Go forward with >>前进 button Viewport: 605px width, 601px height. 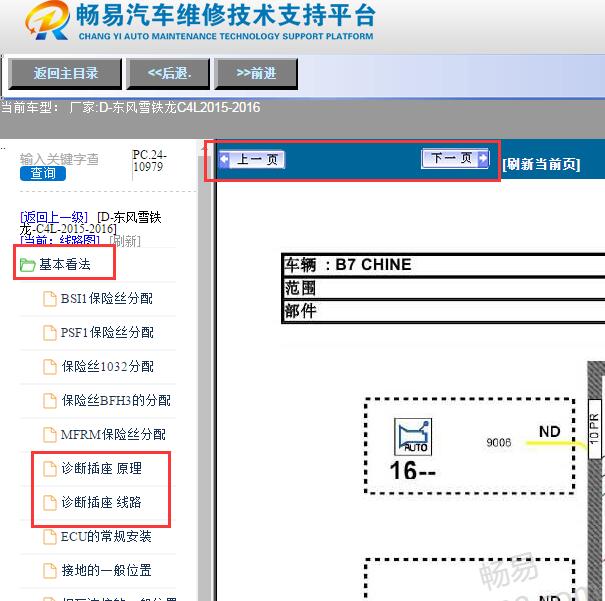256,73
